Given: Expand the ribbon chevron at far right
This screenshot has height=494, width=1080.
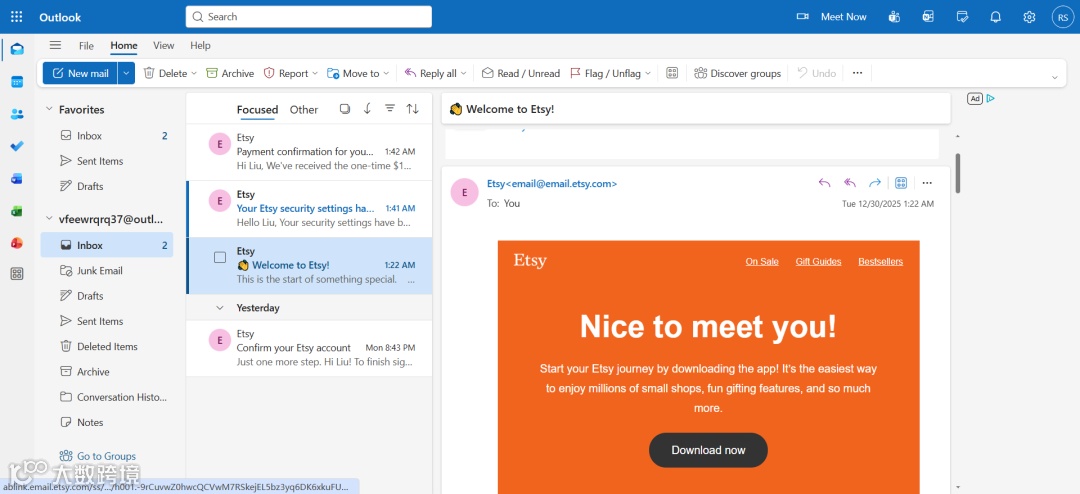Looking at the screenshot, I should click(x=1055, y=77).
